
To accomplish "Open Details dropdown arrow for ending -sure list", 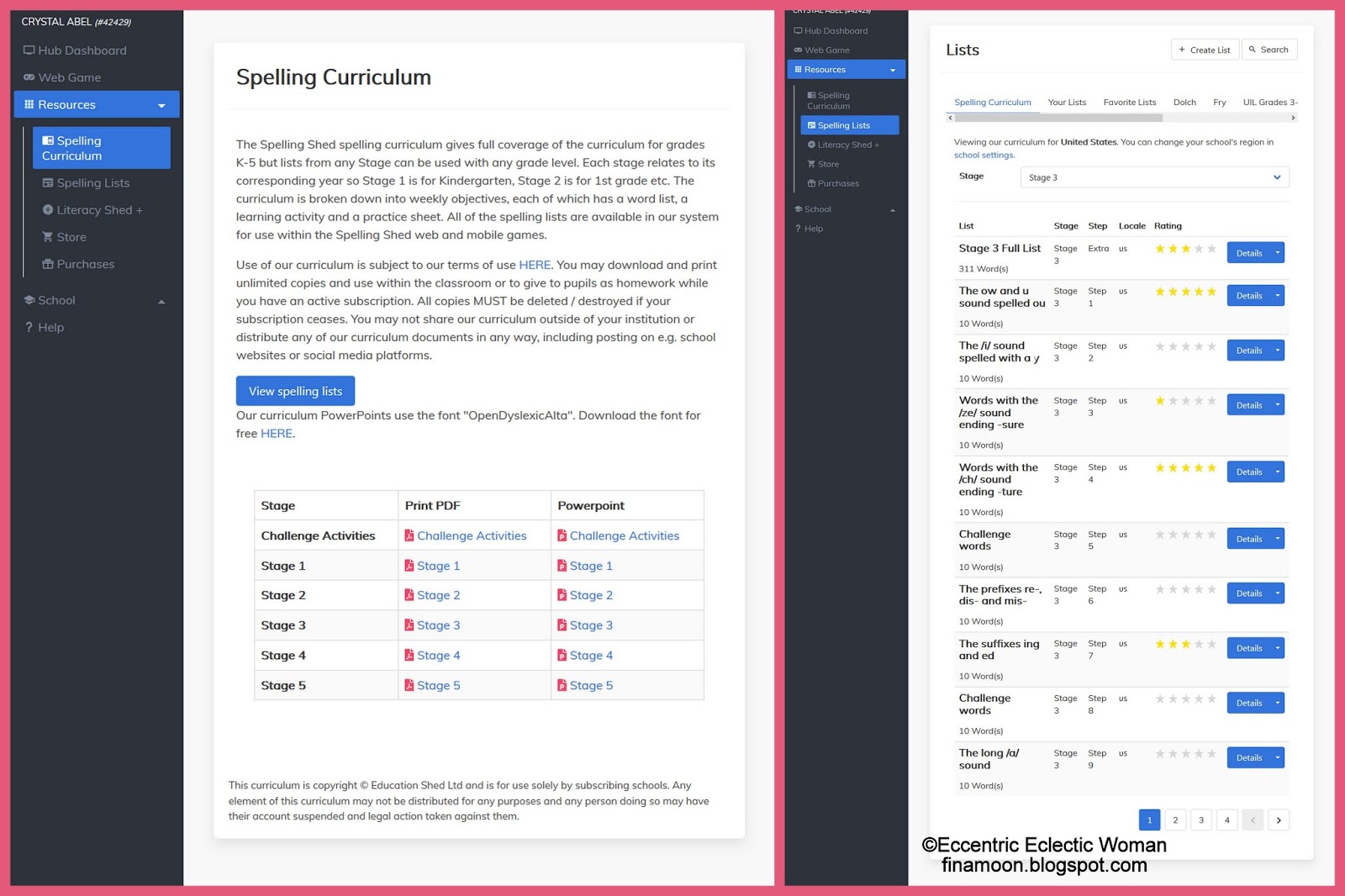I will 1278,405.
